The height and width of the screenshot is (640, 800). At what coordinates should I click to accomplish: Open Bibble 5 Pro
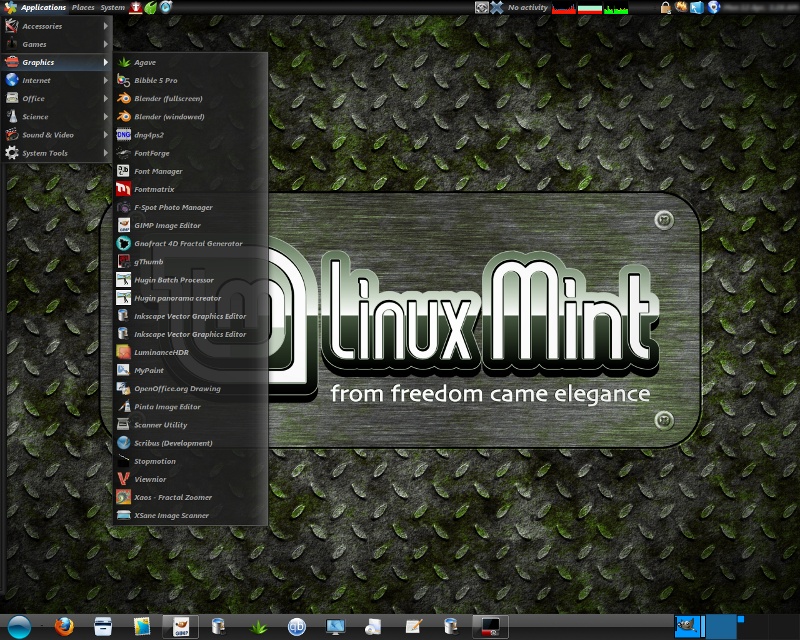coord(190,81)
